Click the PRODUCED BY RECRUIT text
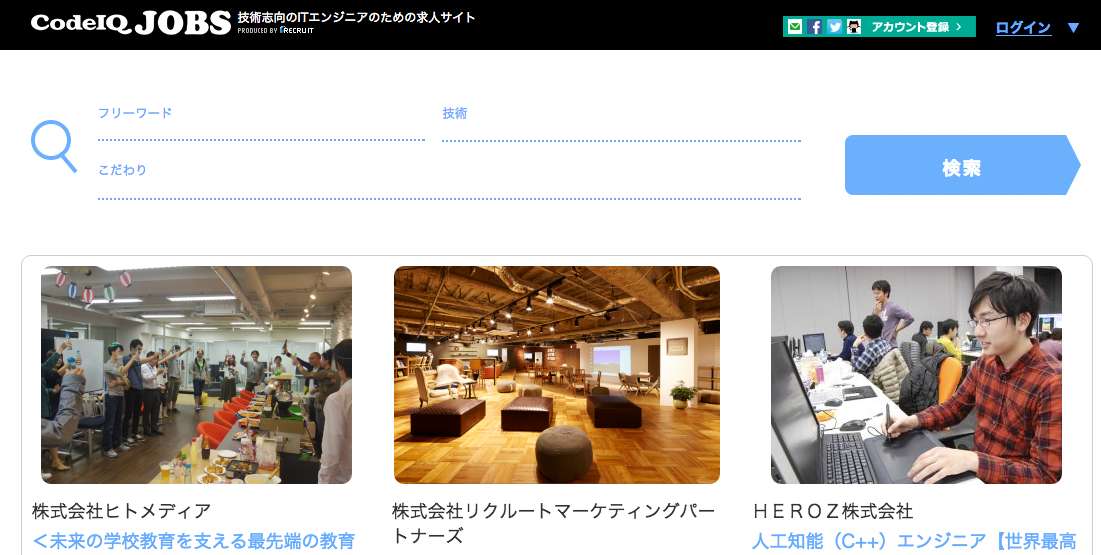The image size is (1101, 555). click(275, 31)
